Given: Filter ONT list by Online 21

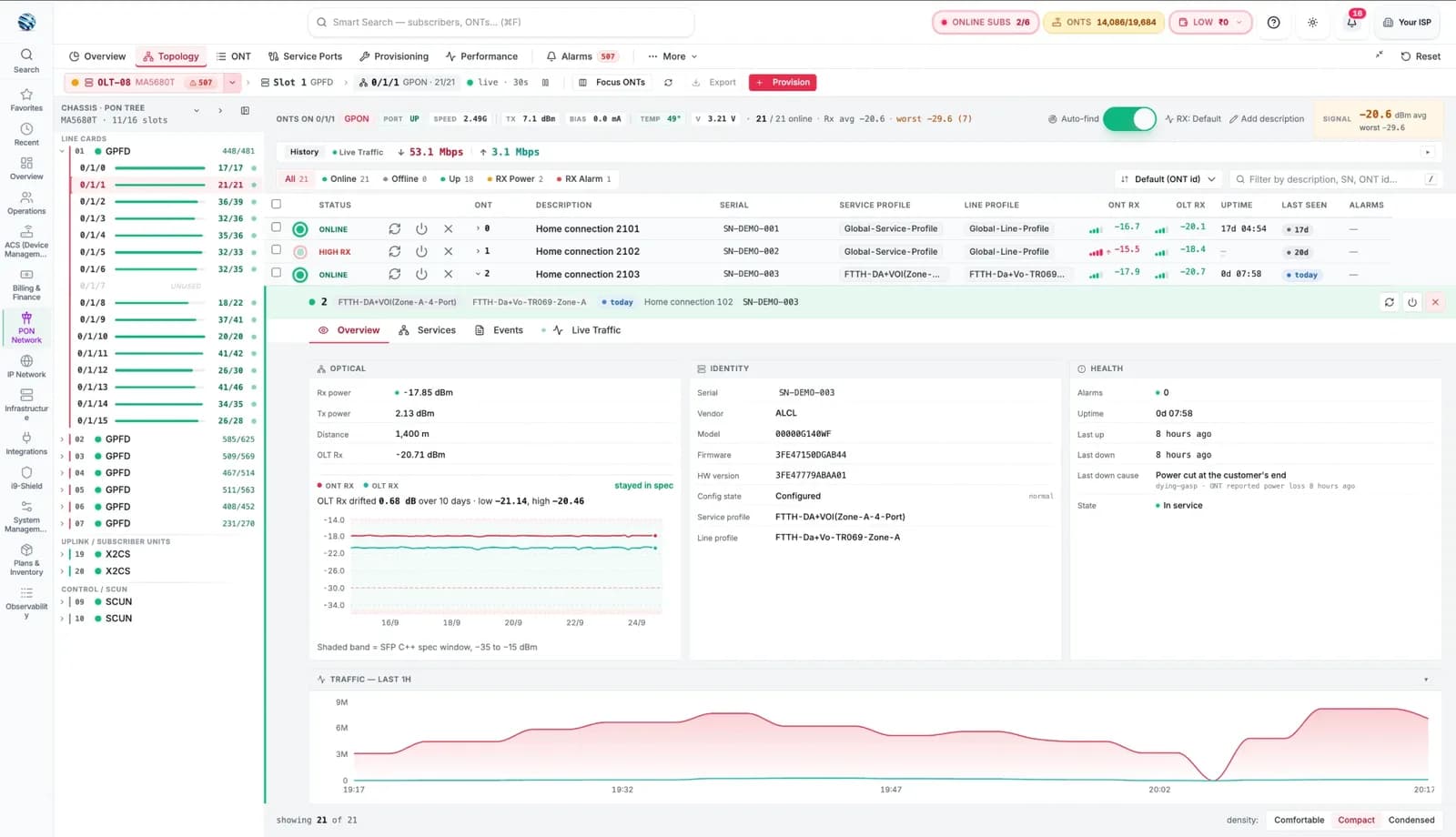Looking at the screenshot, I should tap(346, 178).
